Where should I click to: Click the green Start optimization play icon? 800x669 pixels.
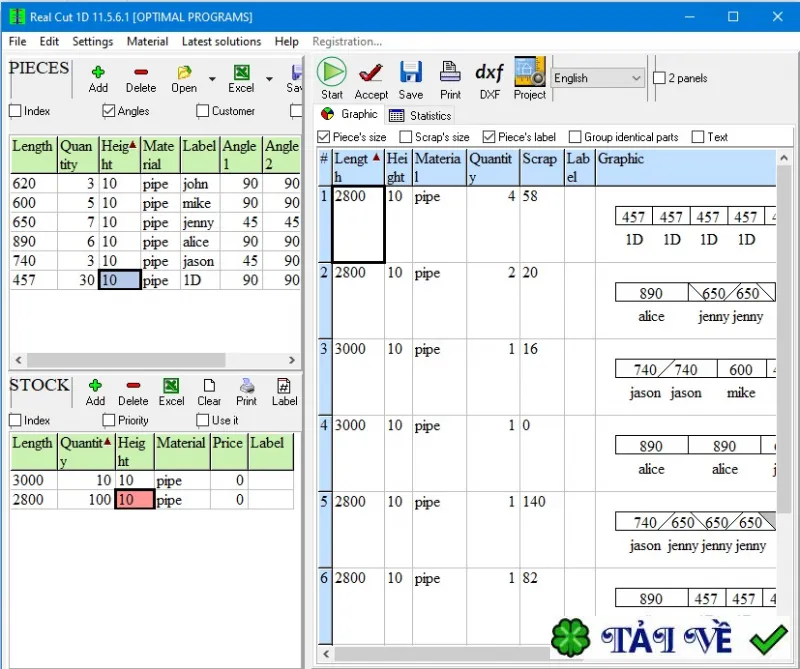(x=332, y=72)
